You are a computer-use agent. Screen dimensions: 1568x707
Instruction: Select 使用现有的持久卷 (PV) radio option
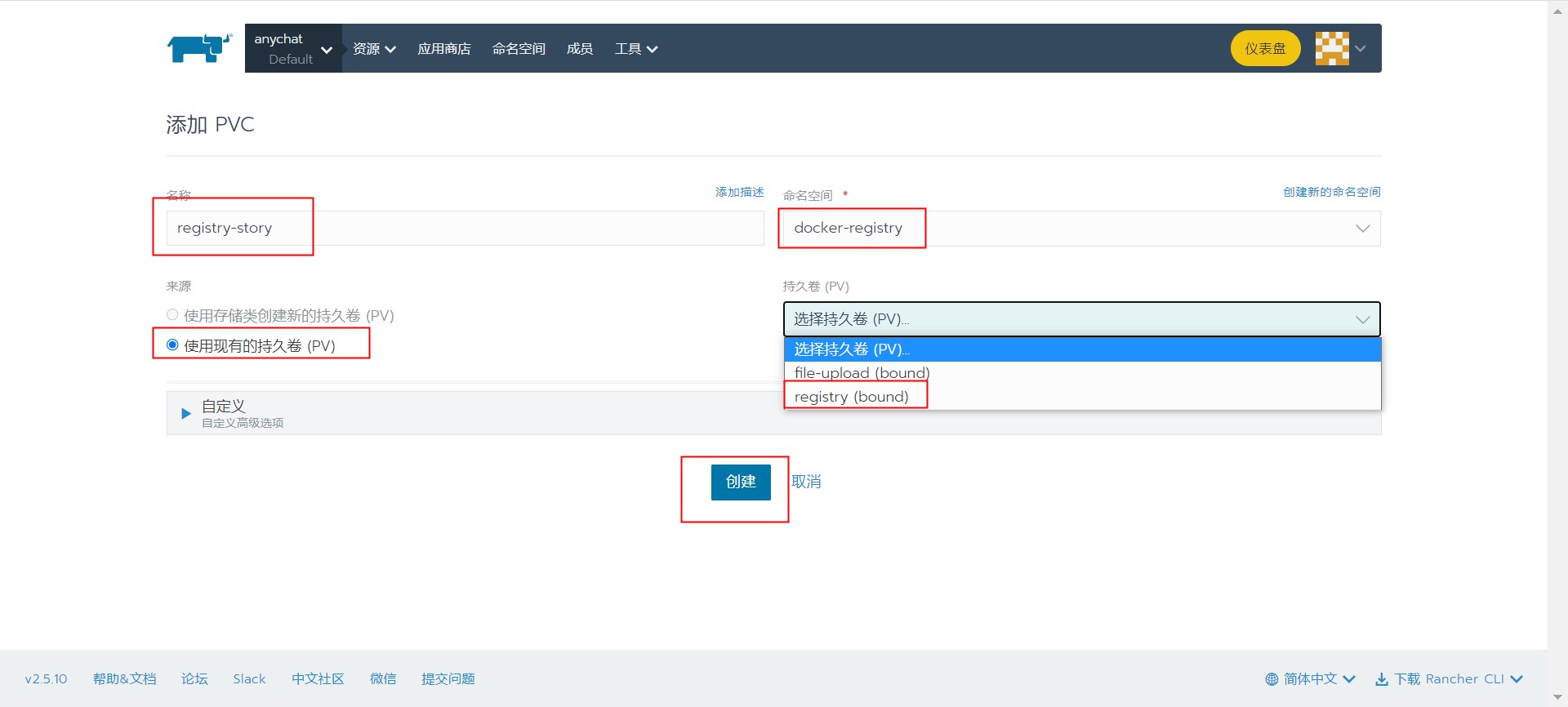(172, 345)
